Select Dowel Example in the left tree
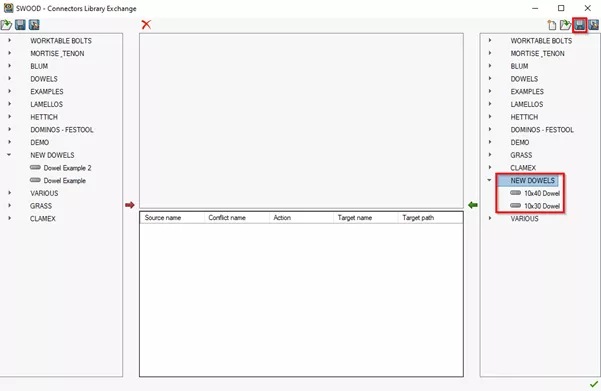This screenshot has width=601, height=391. pos(65,181)
